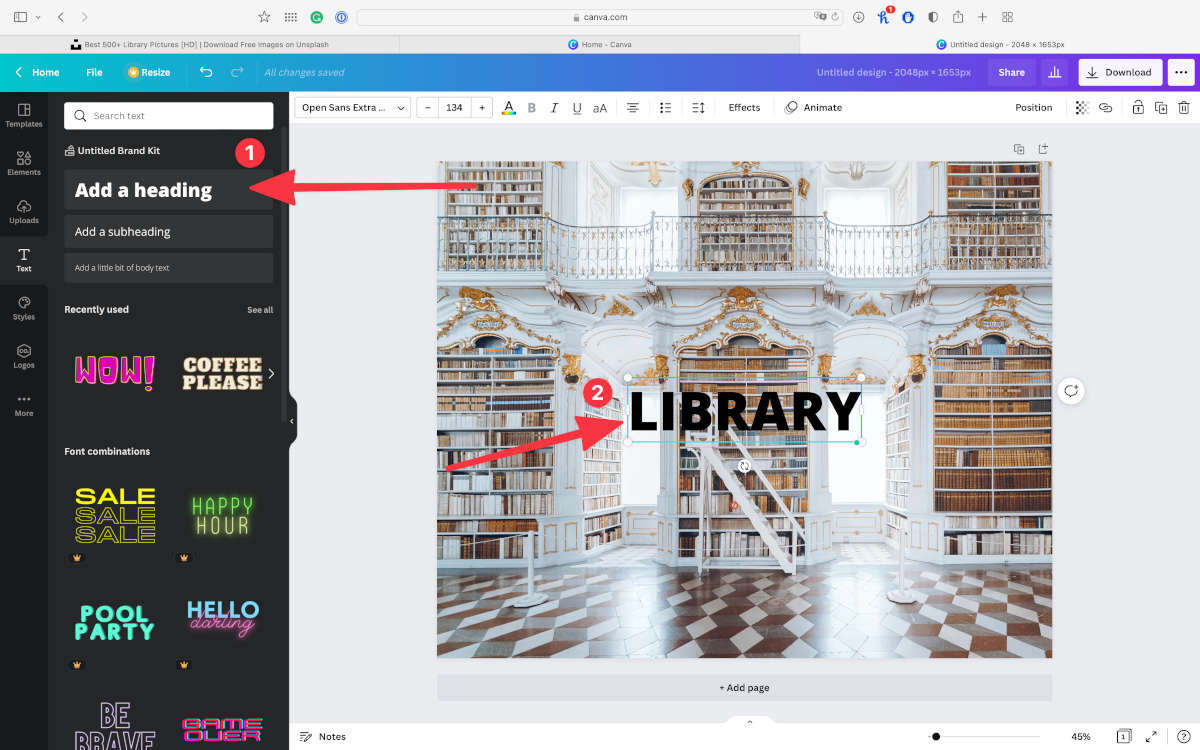
Task: Open the letter and line spacing option
Action: (x=699, y=107)
